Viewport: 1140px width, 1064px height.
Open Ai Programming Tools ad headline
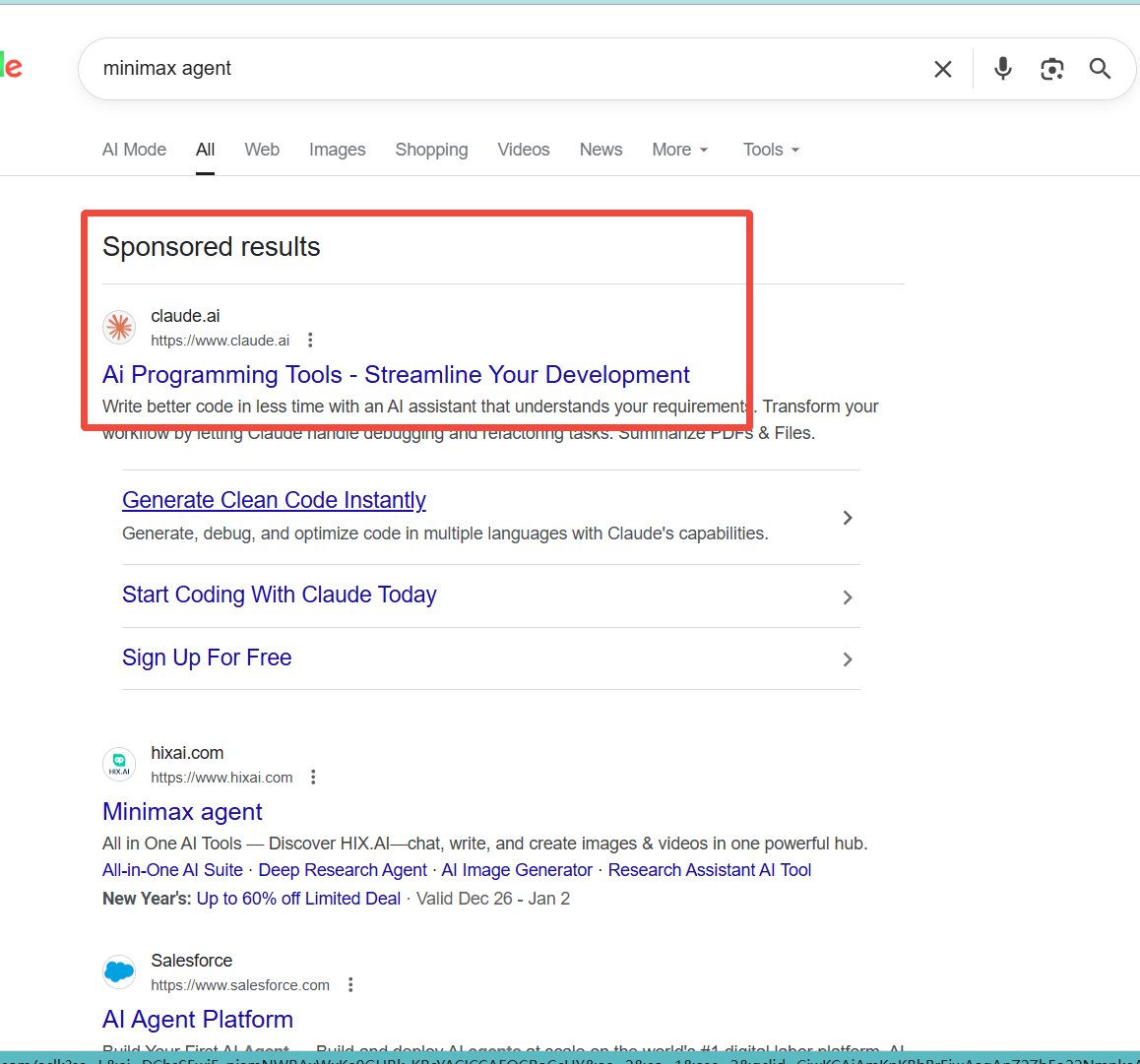click(x=396, y=375)
